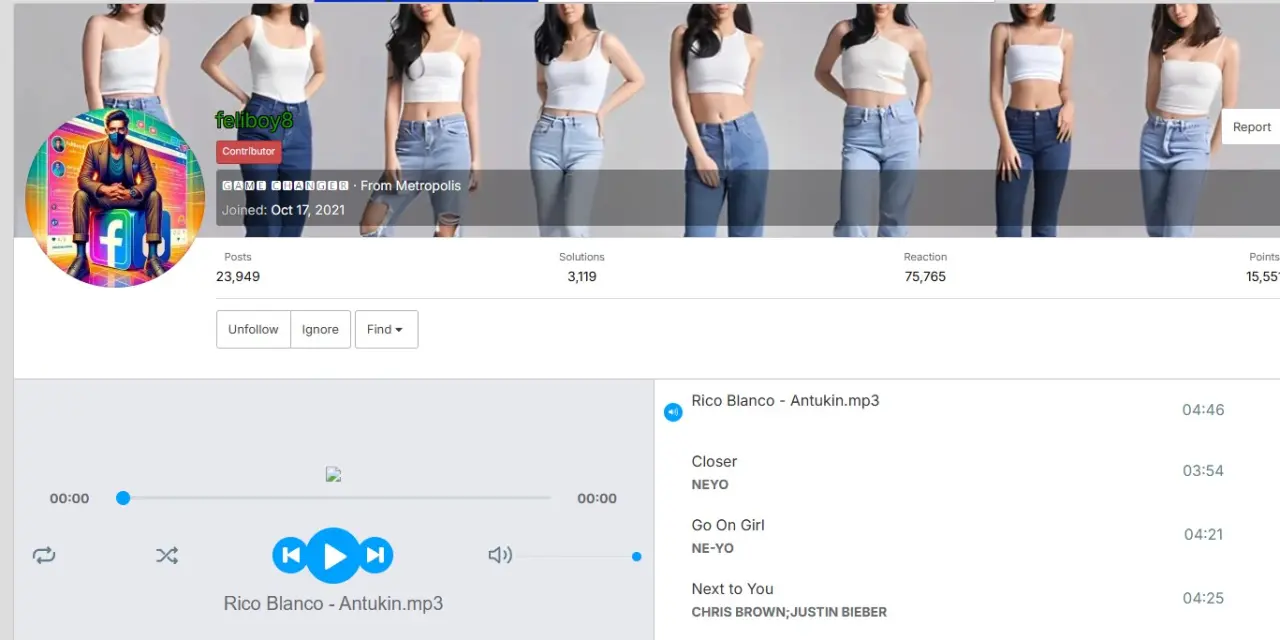Open the Posts count 23,949
The height and width of the screenshot is (640, 1280).
tap(238, 276)
